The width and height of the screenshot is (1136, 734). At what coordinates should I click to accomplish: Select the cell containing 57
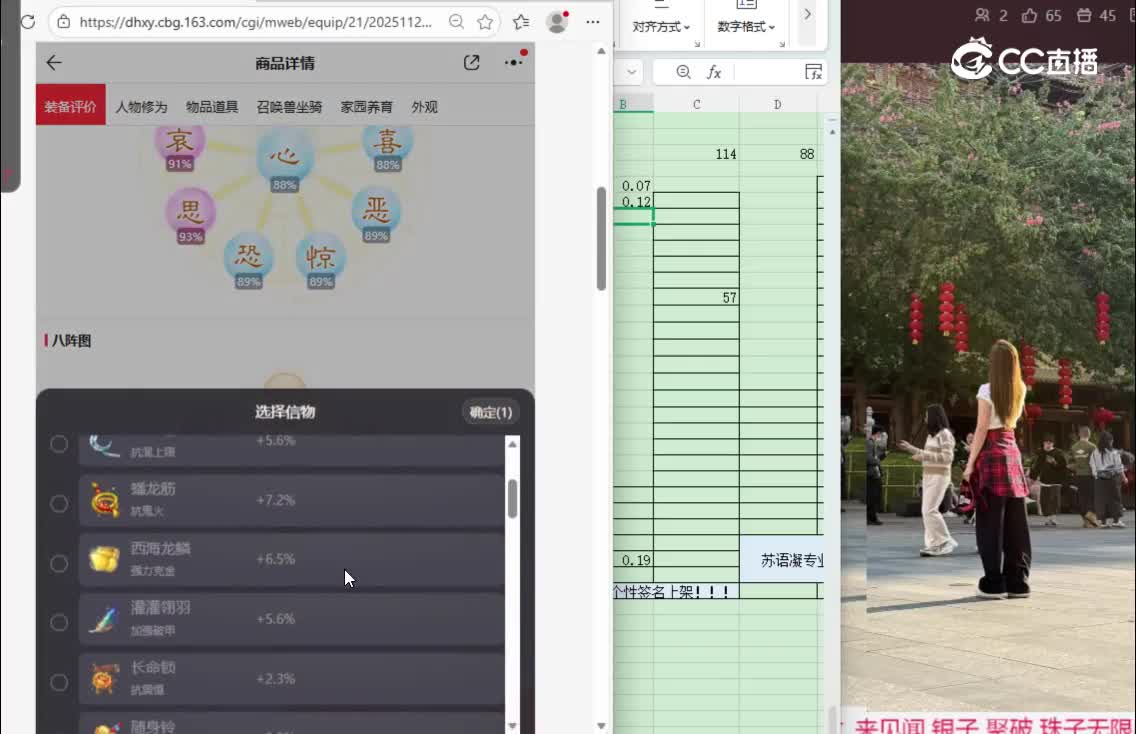[696, 298]
